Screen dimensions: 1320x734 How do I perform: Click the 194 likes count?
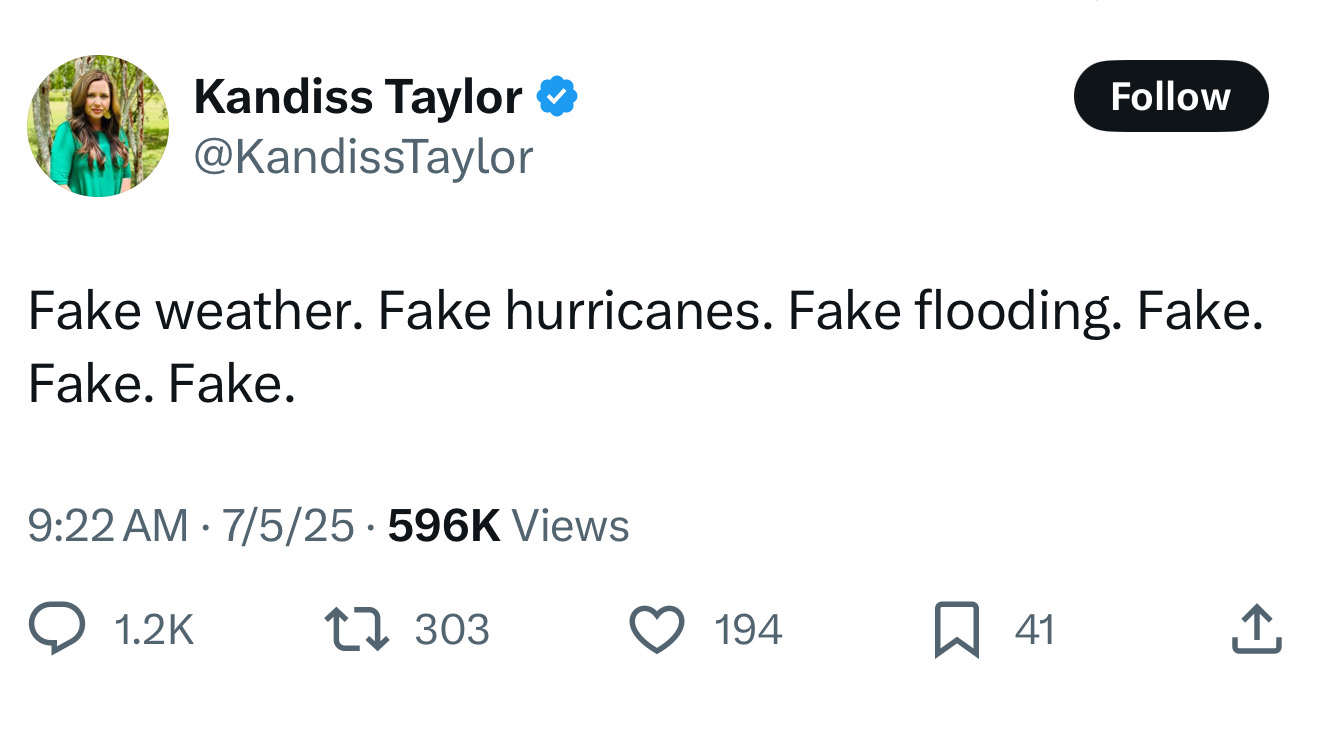tap(748, 630)
